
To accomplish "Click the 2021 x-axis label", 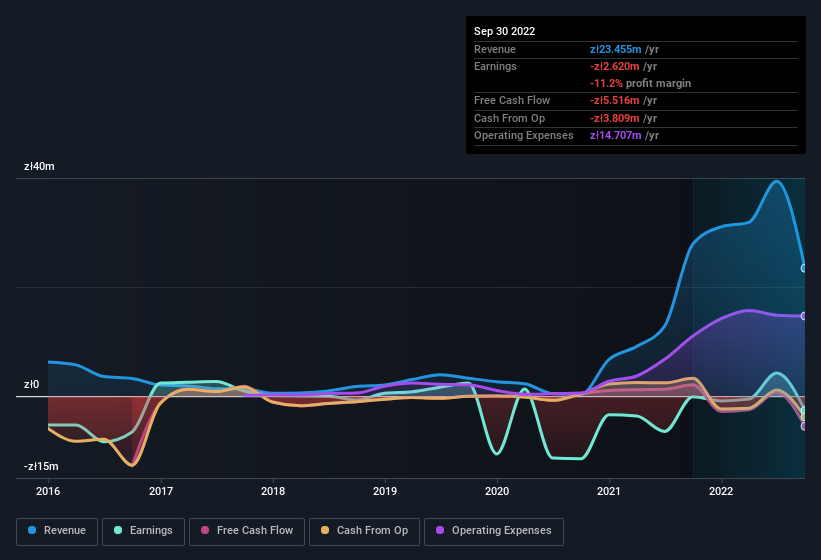I will point(609,491).
